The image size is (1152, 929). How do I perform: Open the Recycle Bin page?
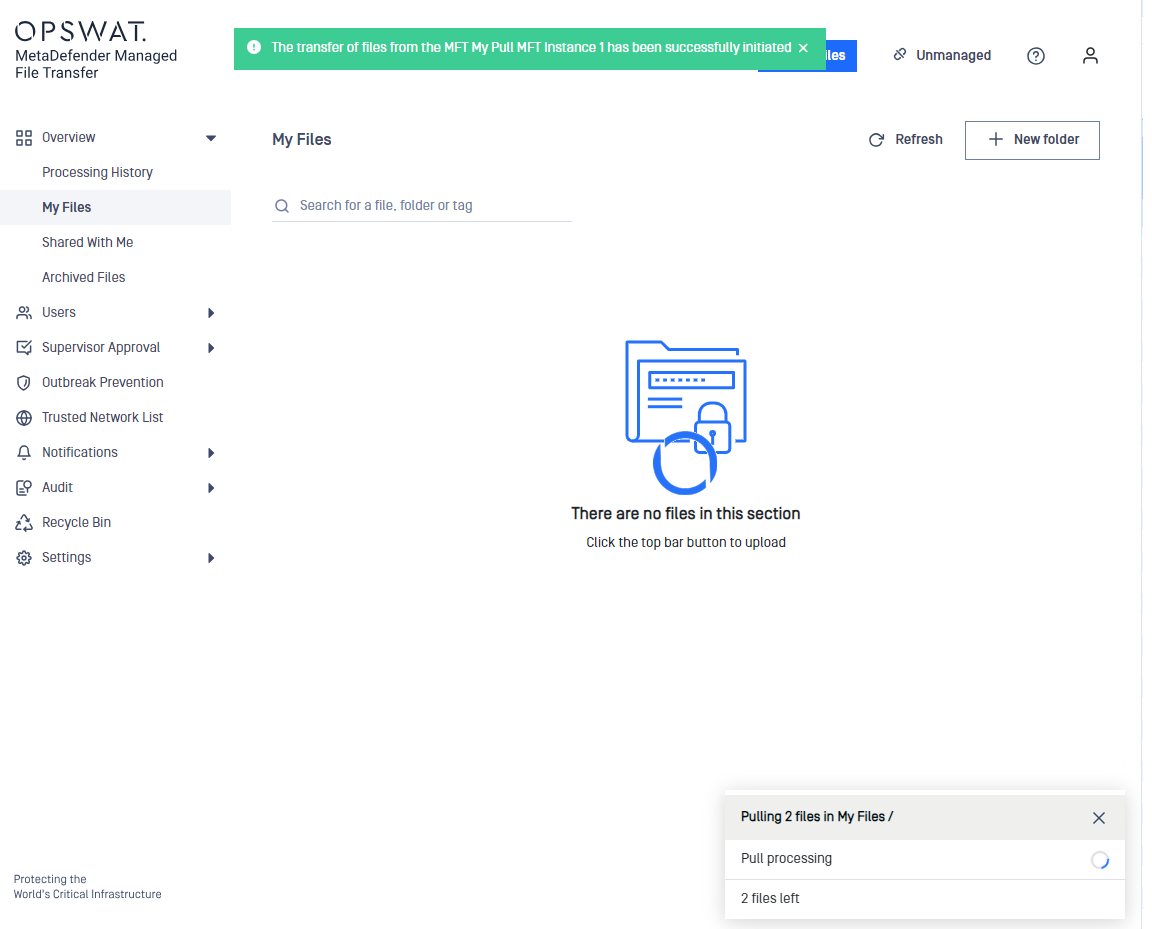coord(76,523)
